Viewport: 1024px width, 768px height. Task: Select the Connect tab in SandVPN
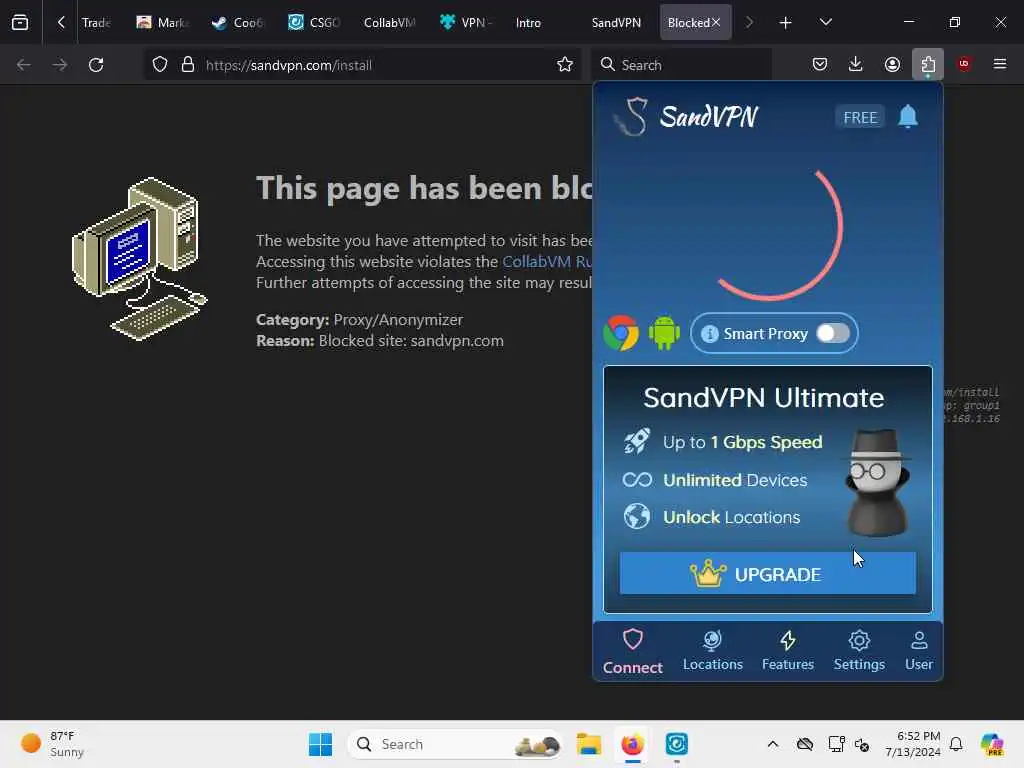point(632,651)
